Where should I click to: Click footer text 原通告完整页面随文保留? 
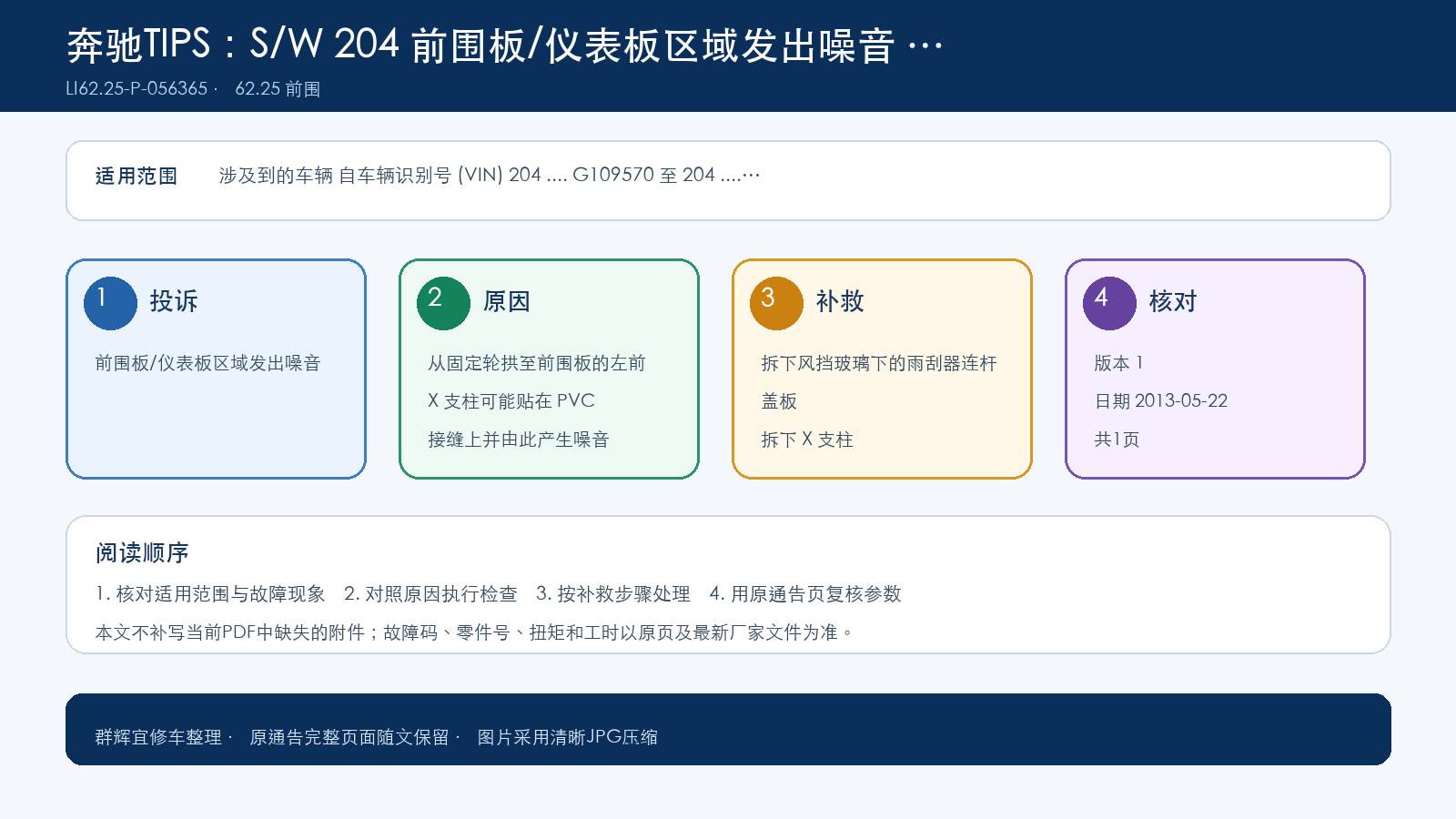click(349, 737)
